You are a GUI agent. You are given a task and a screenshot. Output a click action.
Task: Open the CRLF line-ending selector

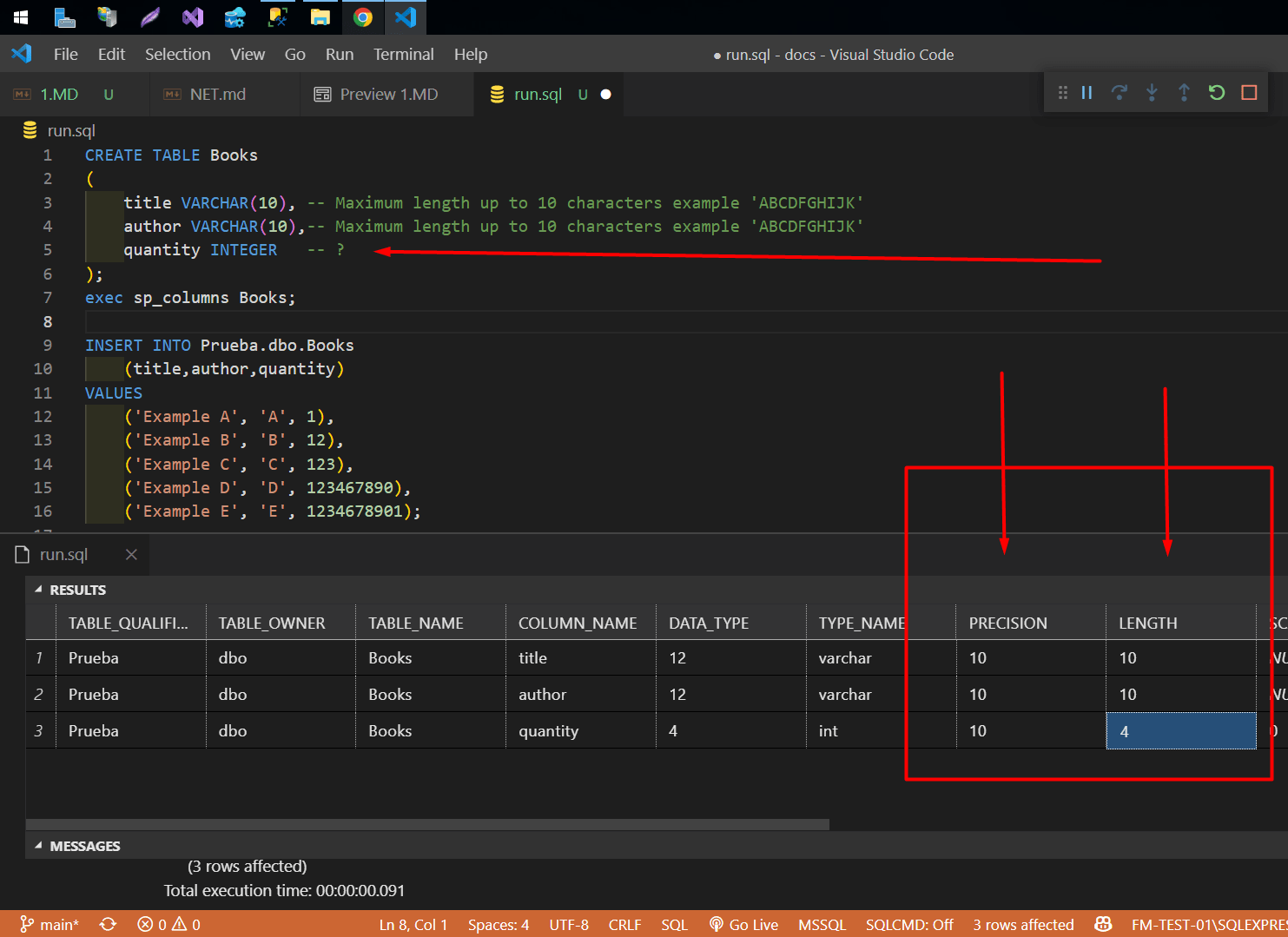click(624, 924)
